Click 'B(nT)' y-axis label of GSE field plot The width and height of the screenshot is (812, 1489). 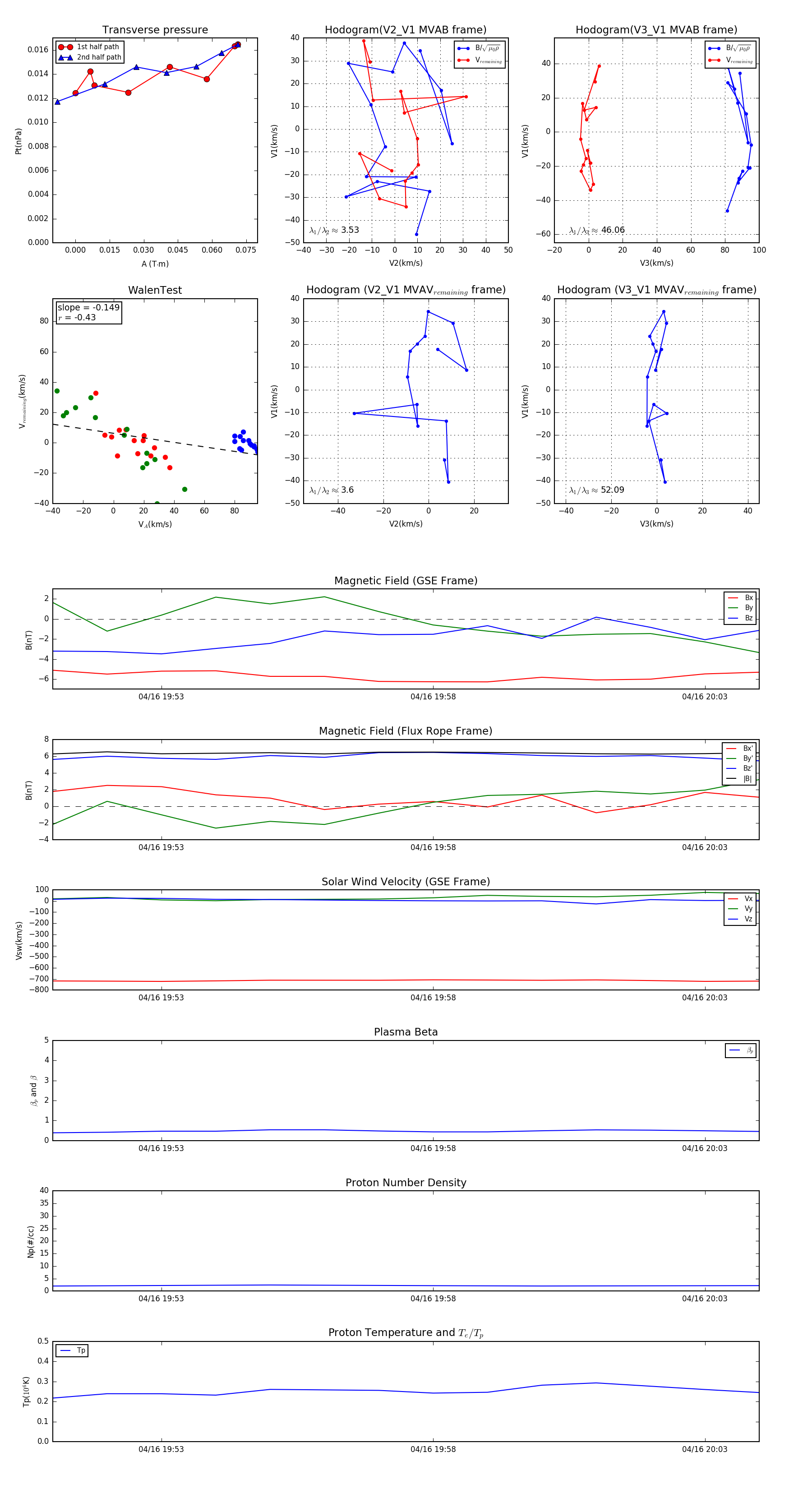tap(29, 640)
